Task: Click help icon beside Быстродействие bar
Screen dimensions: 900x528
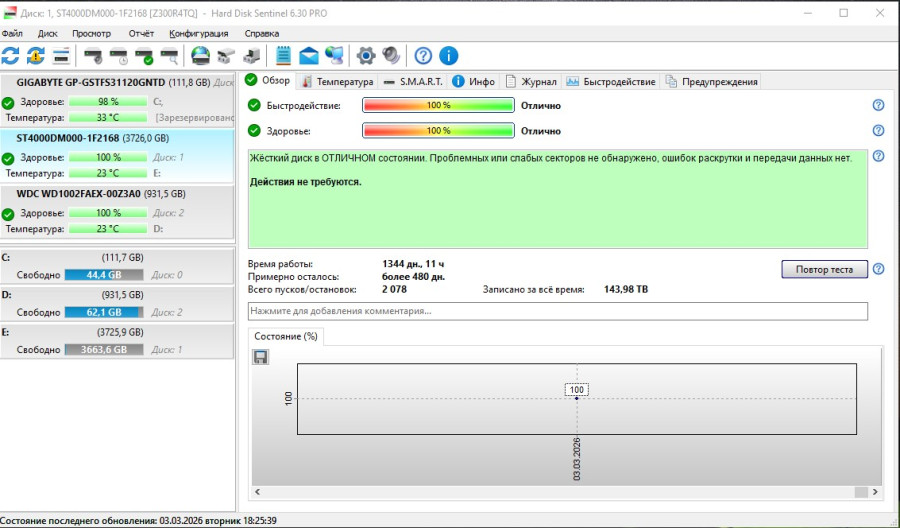Action: coord(878,105)
